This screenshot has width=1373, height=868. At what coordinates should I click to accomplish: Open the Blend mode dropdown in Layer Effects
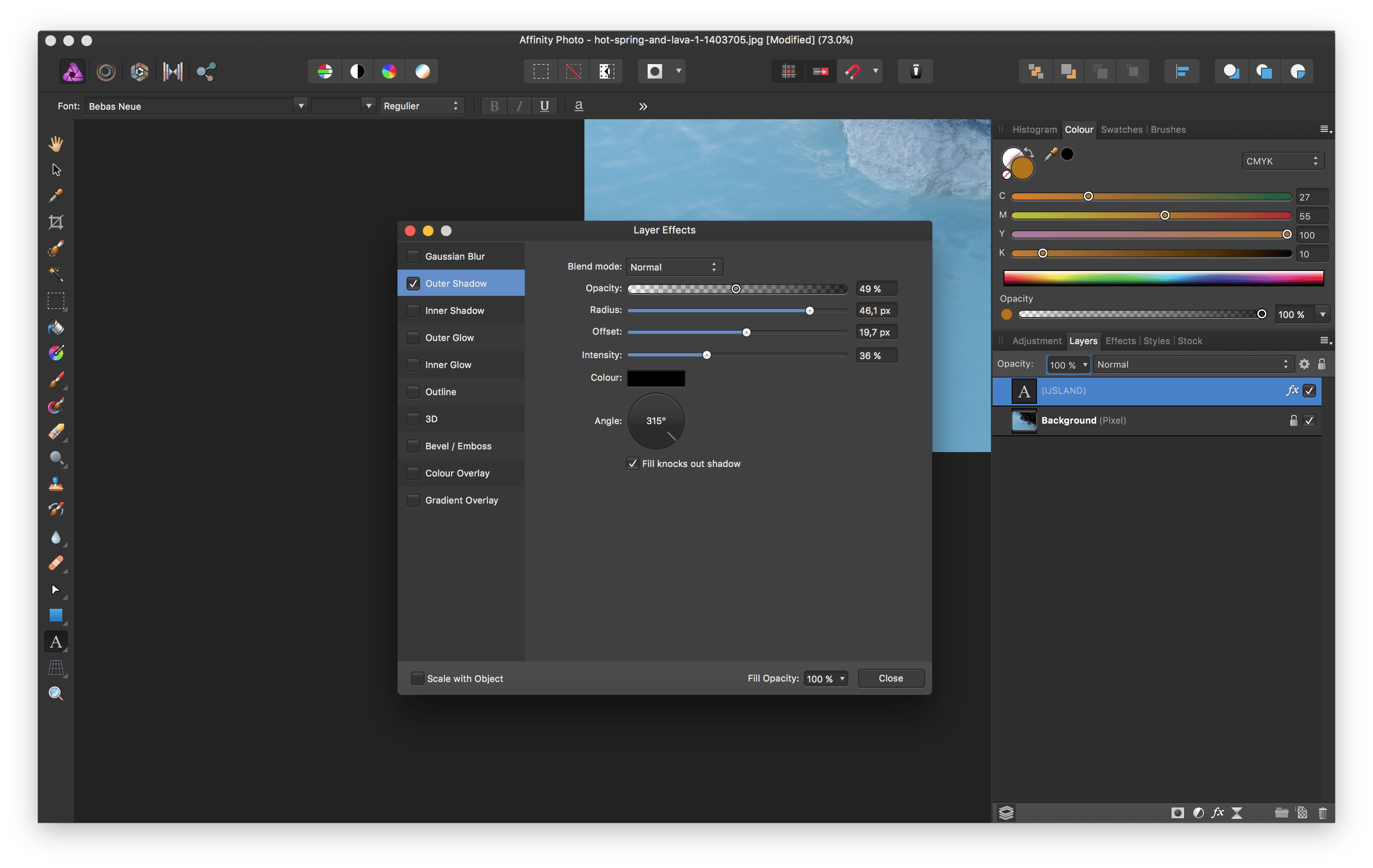pyautogui.click(x=674, y=267)
